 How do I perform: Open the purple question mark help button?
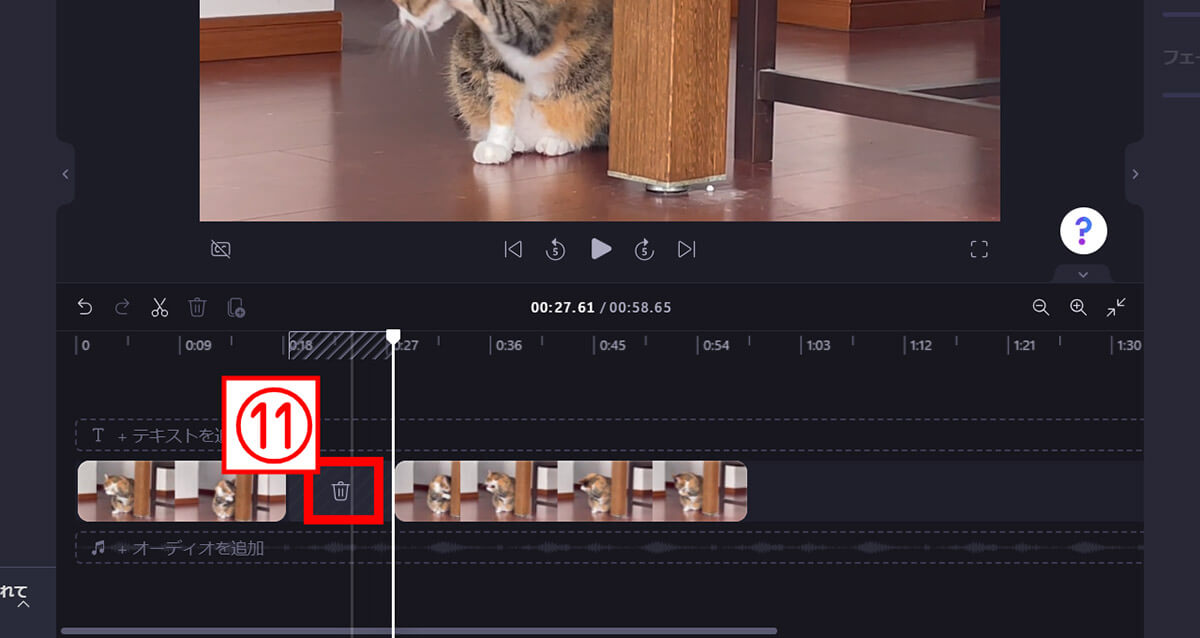coord(1083,232)
